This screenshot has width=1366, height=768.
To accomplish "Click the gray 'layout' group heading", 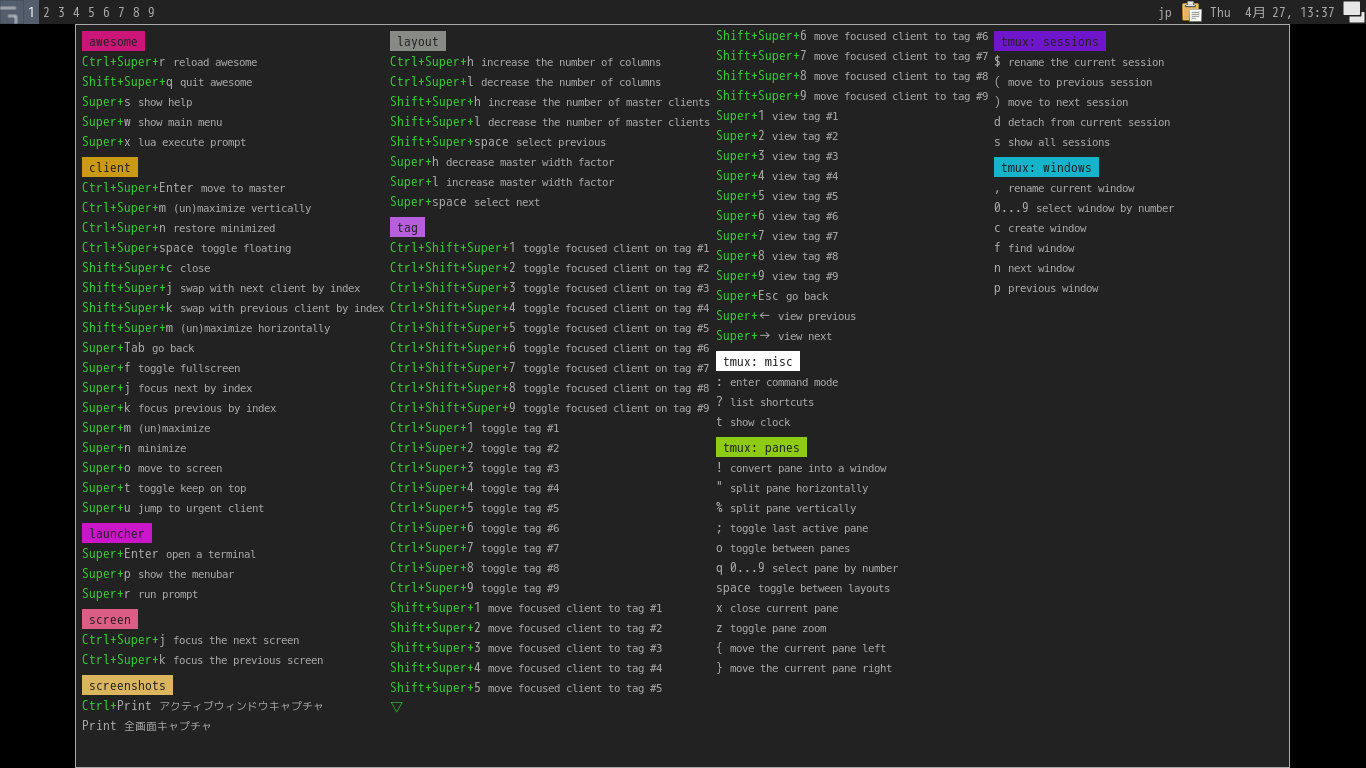I will 418,41.
